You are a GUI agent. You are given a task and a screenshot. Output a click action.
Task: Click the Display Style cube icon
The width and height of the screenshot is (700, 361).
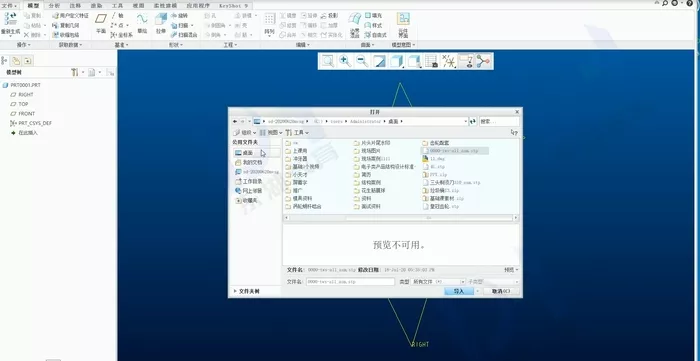[396, 61]
